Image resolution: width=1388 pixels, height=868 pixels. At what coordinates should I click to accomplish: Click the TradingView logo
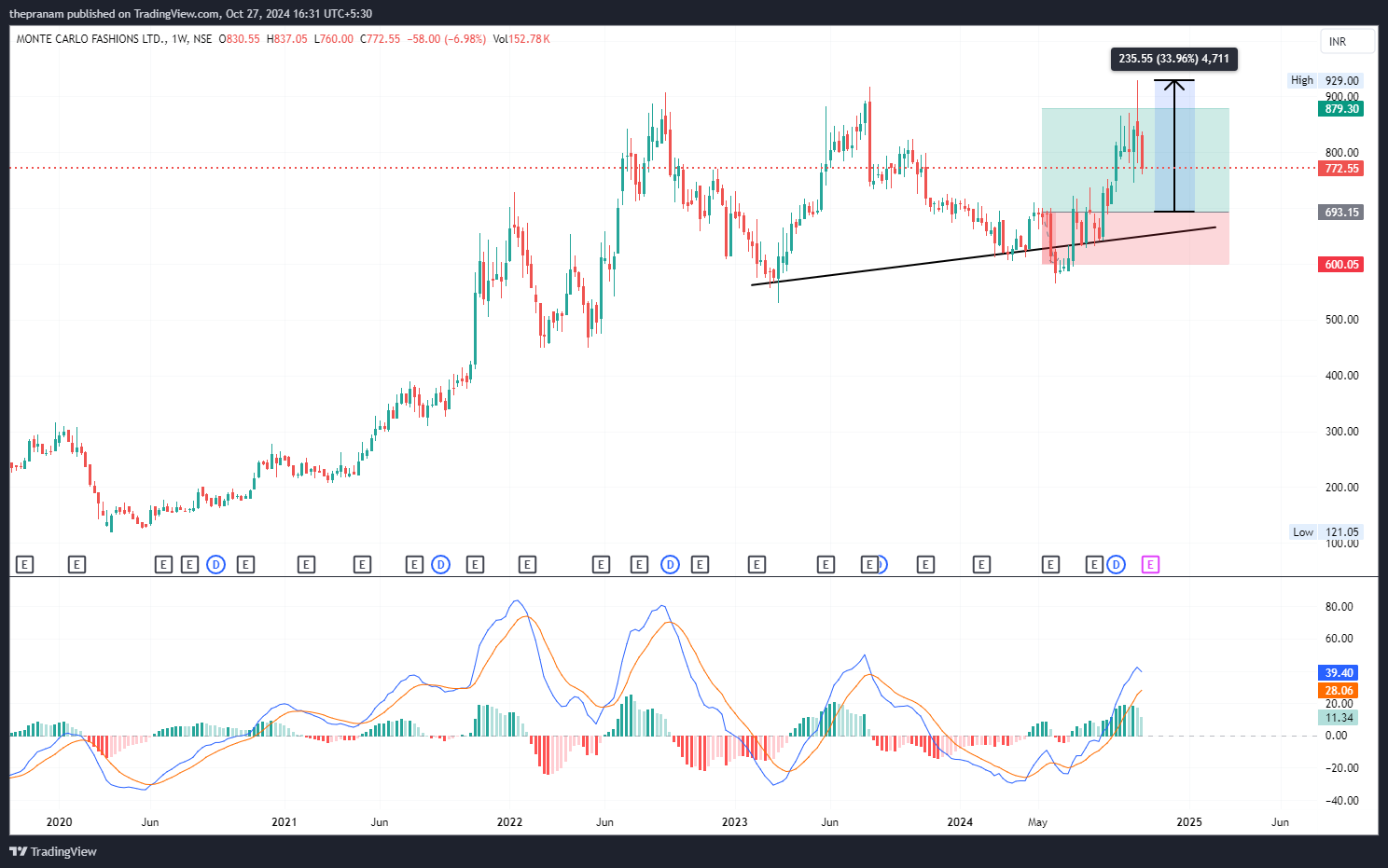(53, 851)
